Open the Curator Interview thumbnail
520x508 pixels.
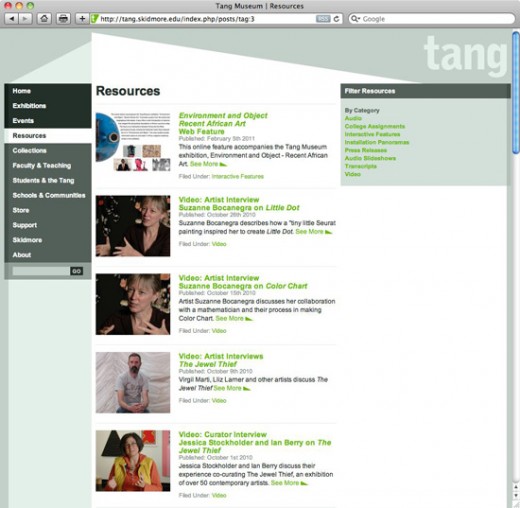click(133, 461)
